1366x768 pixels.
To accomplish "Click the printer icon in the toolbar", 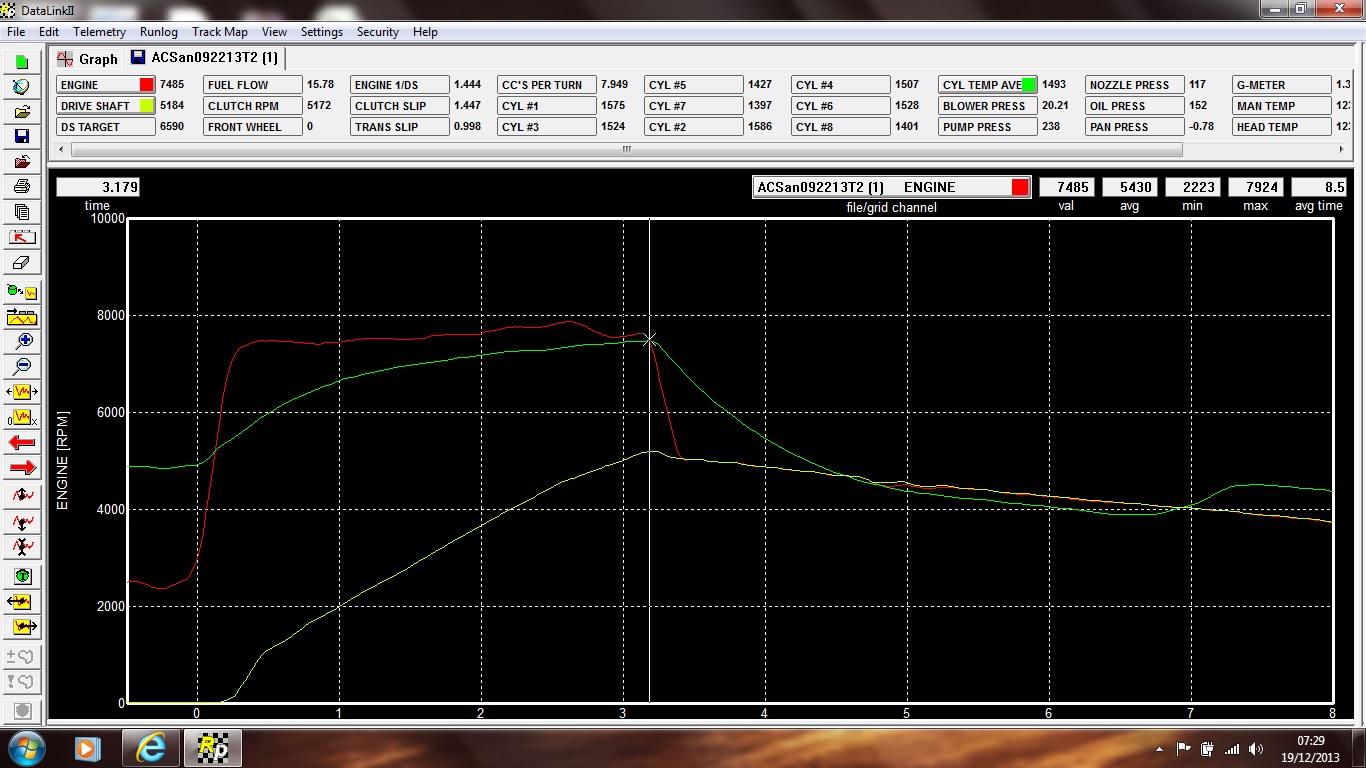I will (22, 186).
